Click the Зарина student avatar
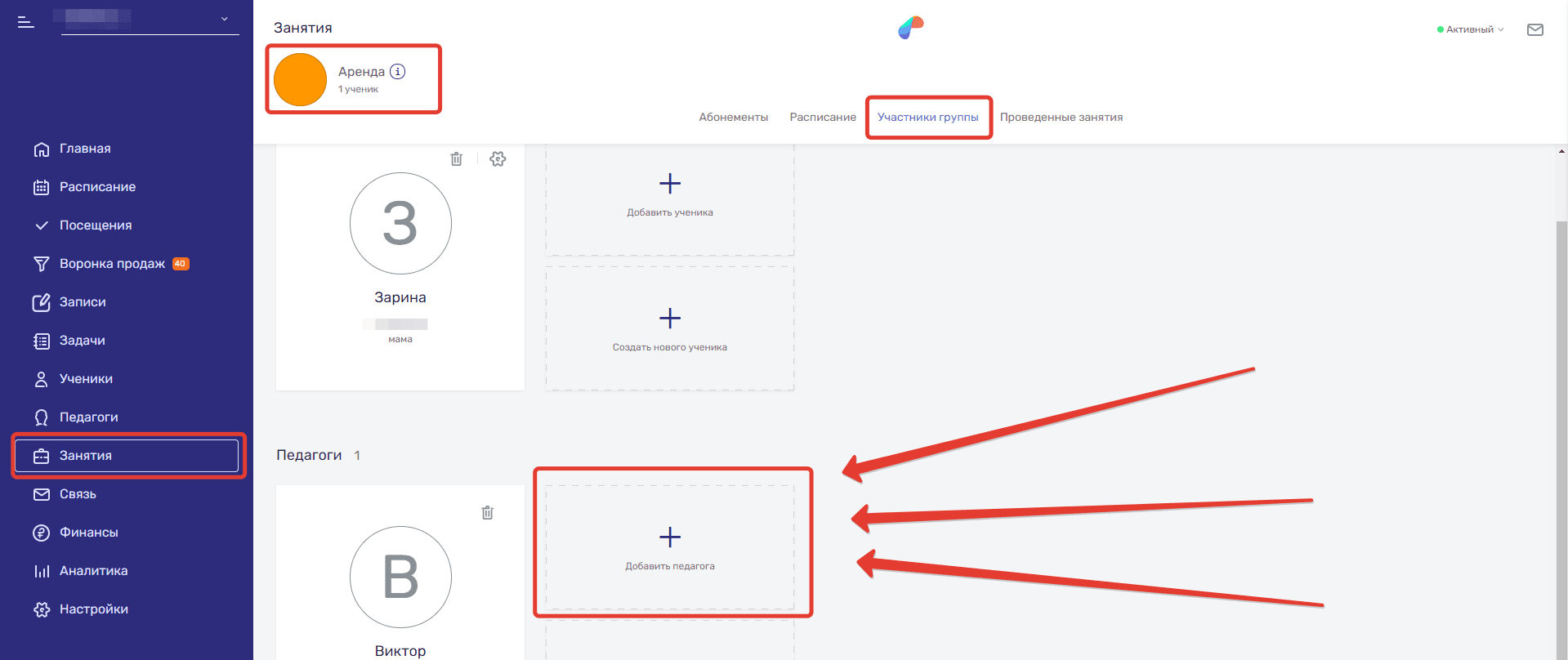 [400, 224]
